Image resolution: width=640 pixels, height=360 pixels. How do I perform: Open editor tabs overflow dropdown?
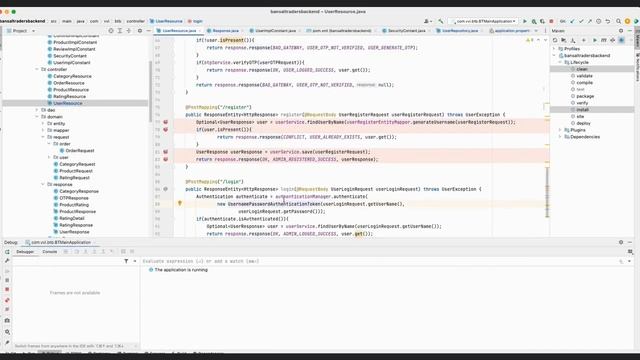pyautogui.click(x=536, y=31)
